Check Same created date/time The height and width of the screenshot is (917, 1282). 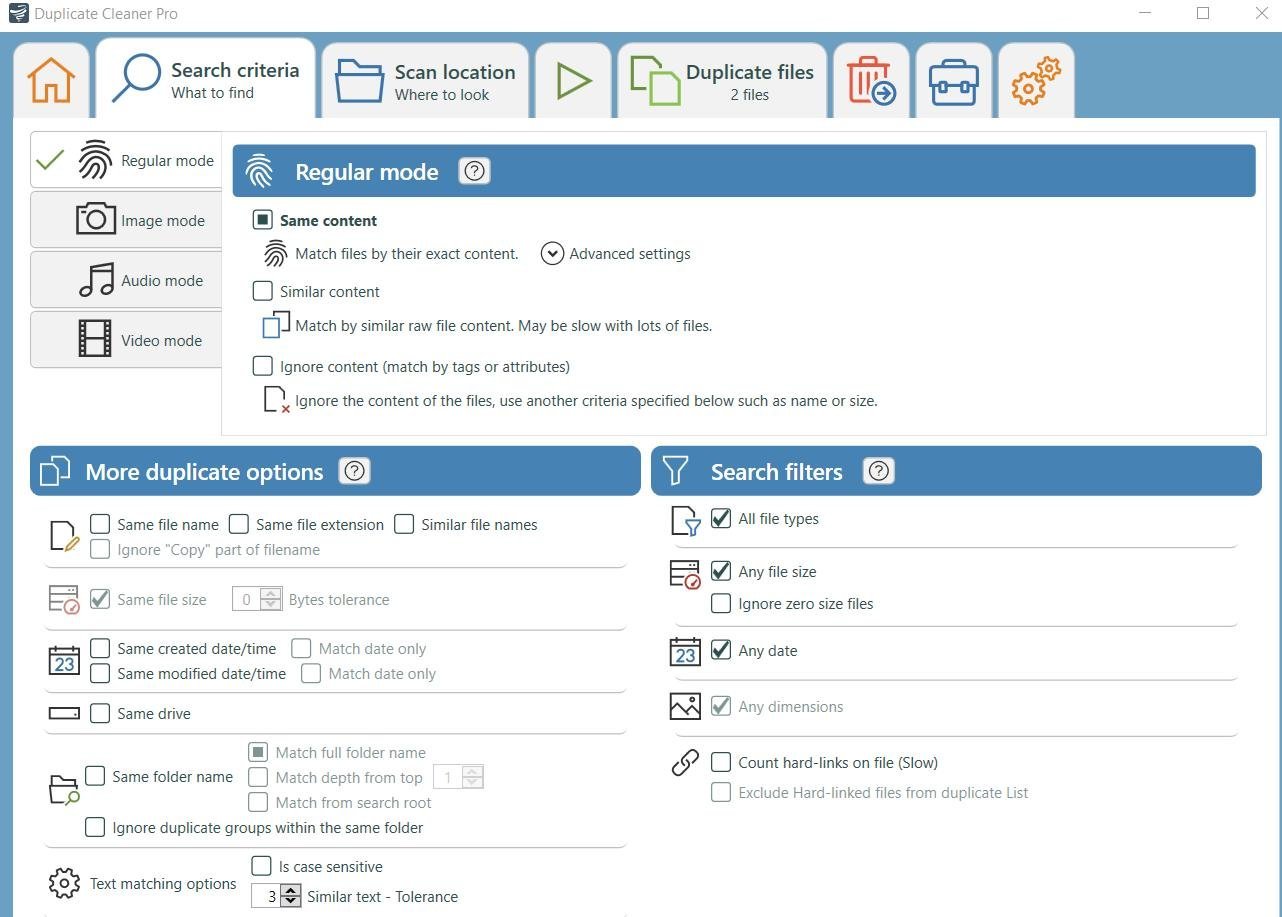100,648
